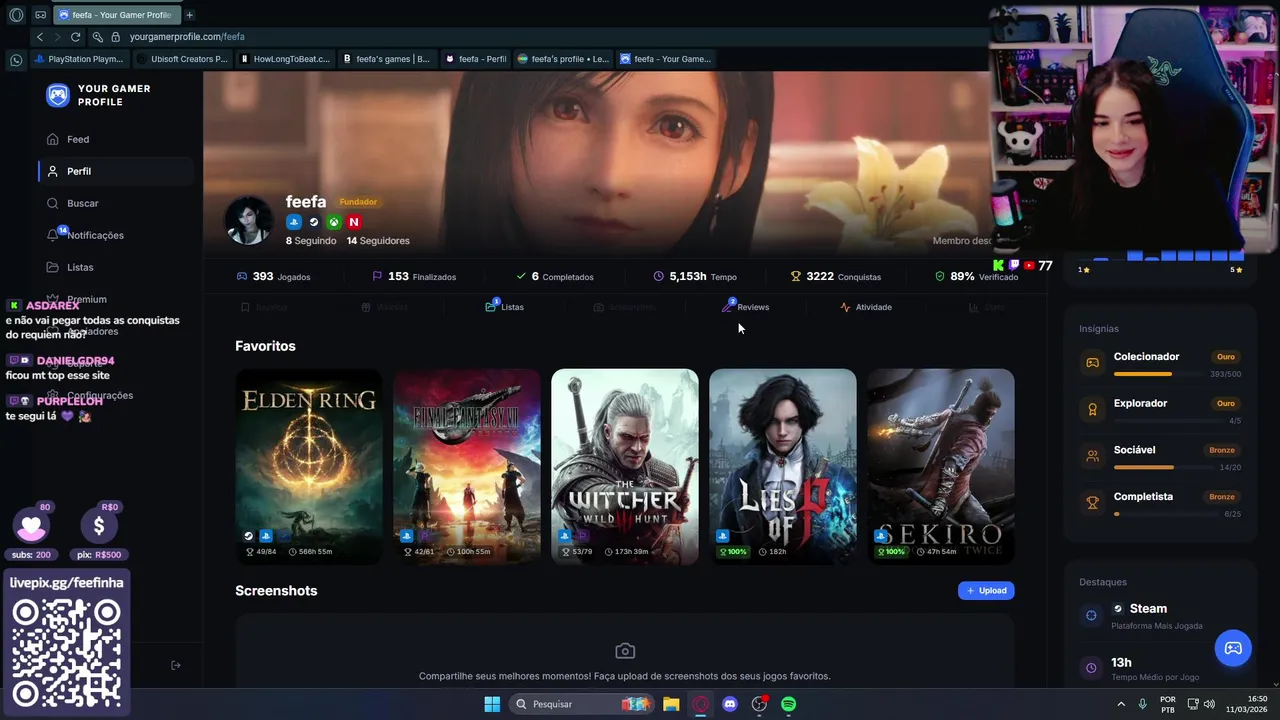Reload the page with refresh icon
Image resolution: width=1280 pixels, height=720 pixels.
pos(75,37)
